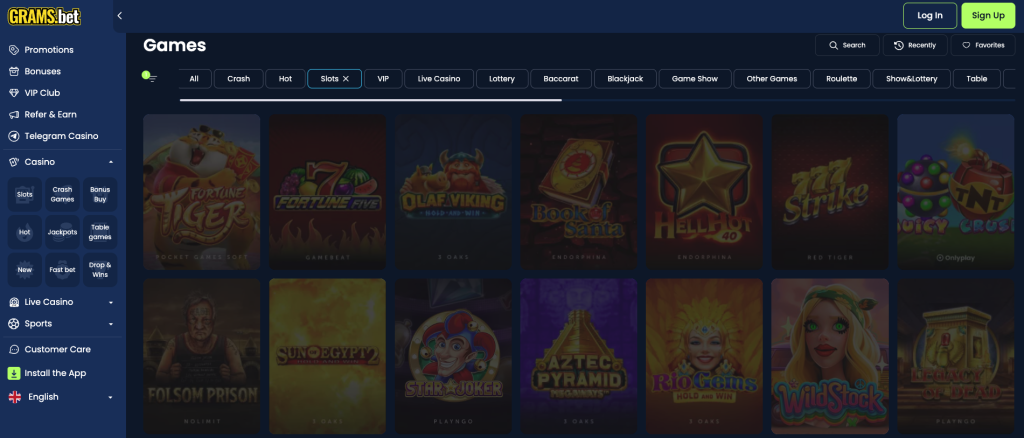Select the Blackjack category tab
This screenshot has width=1024, height=438.
(625, 78)
